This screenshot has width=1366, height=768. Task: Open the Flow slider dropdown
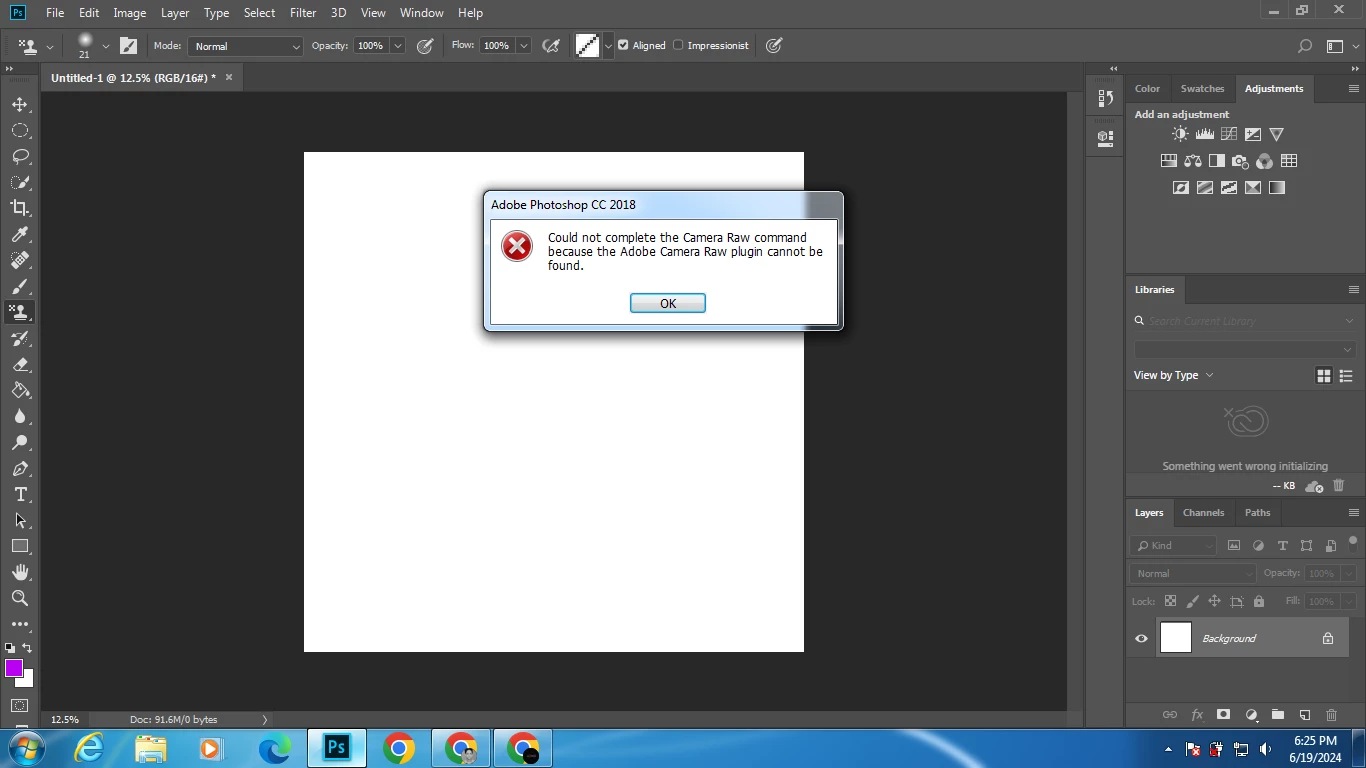[x=523, y=46]
